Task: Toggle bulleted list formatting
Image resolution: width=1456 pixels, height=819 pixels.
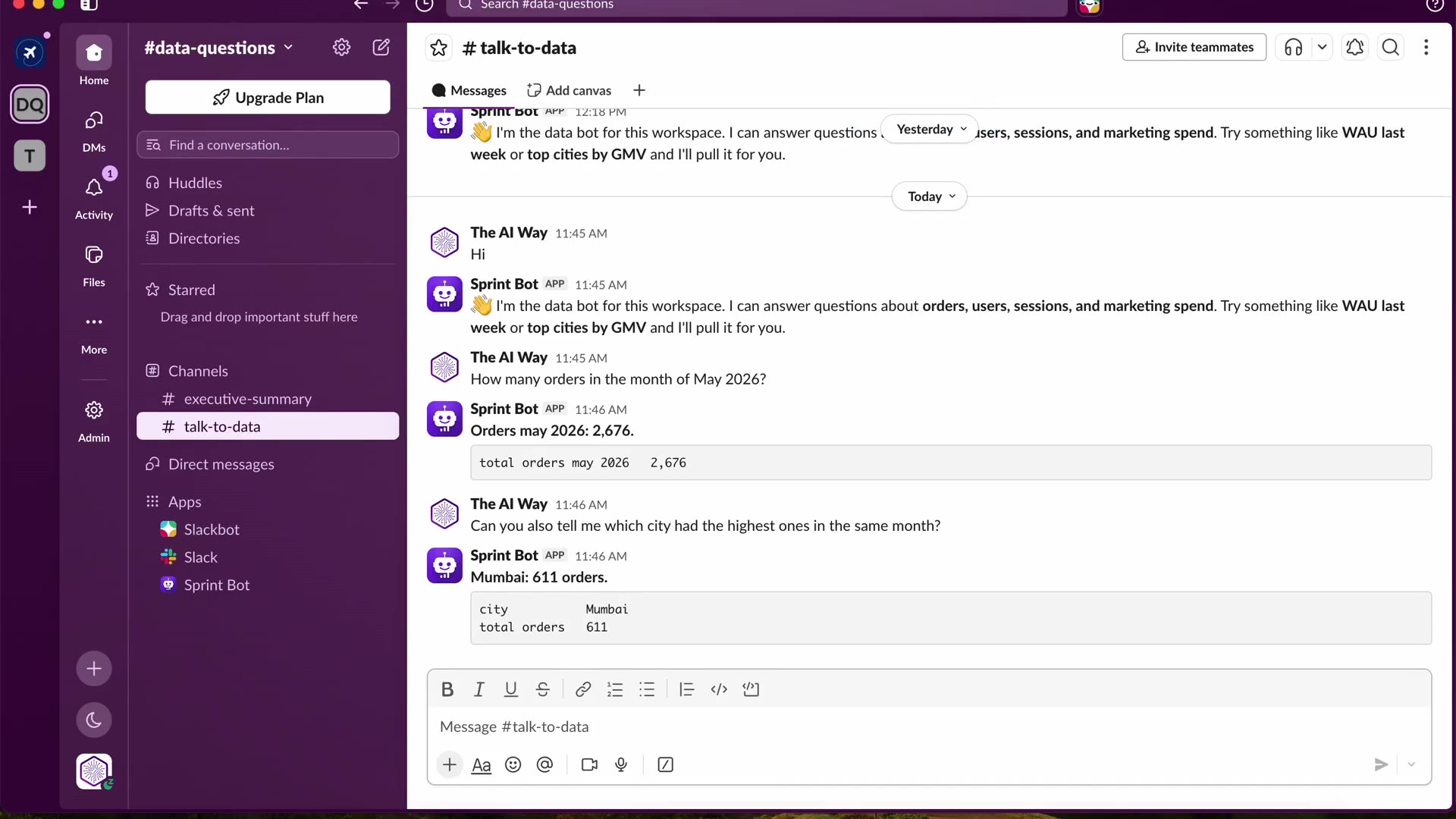Action: (x=647, y=689)
